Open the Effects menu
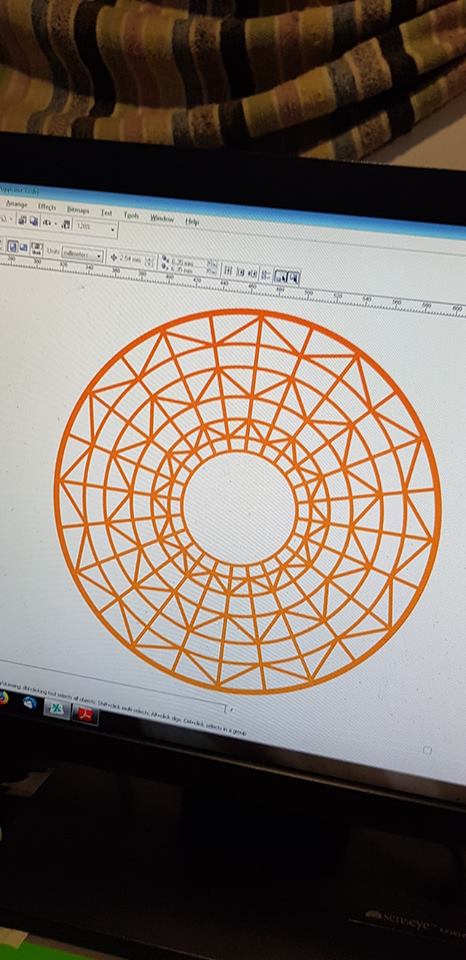466x960 pixels. click(47, 207)
